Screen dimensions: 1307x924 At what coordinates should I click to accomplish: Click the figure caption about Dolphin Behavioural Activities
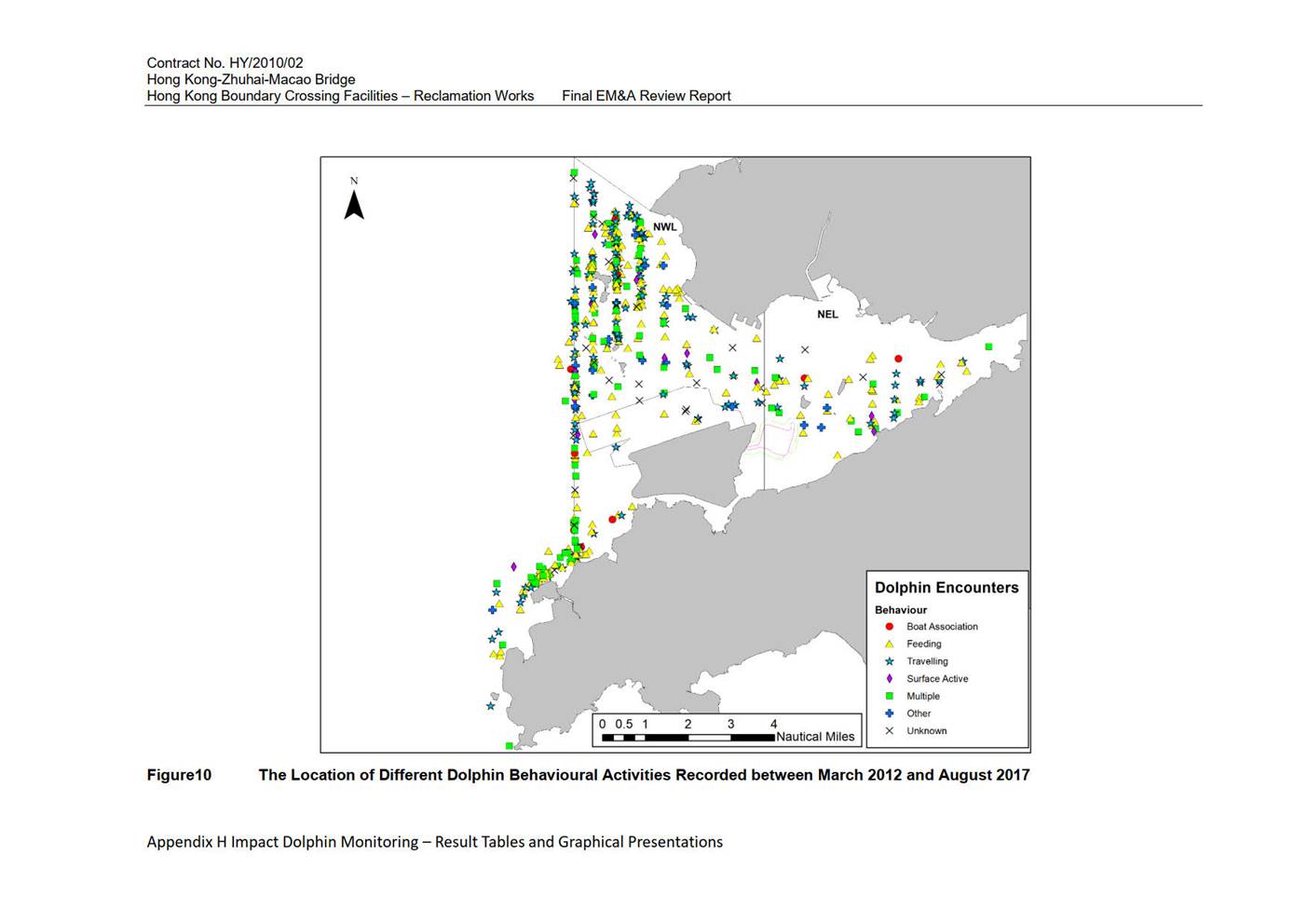644,775
